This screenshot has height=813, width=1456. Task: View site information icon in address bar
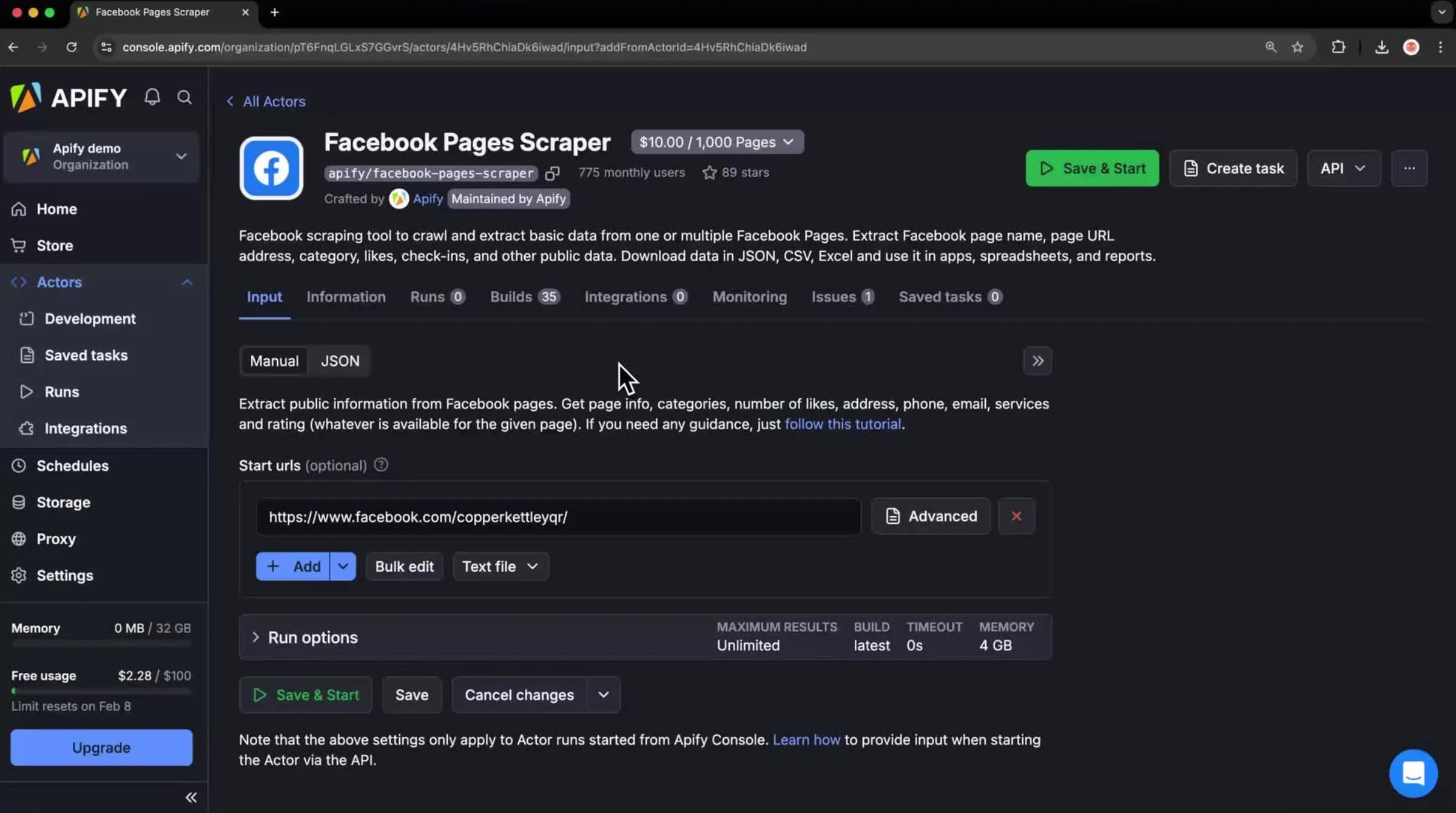[106, 47]
